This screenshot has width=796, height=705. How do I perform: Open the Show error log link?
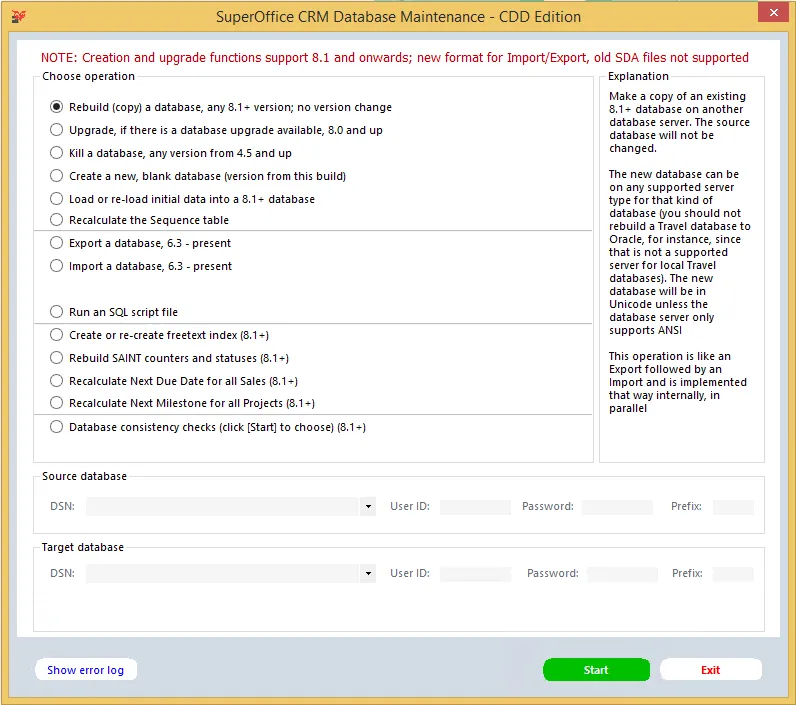coord(86,670)
